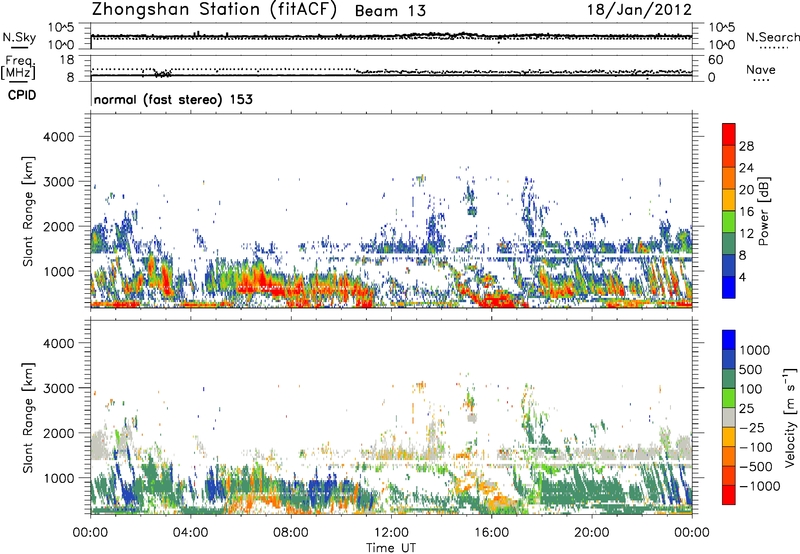Click the "Velocity [m s⁻¹]" colorbar label
Screen dimensions: 800x554
point(790,417)
